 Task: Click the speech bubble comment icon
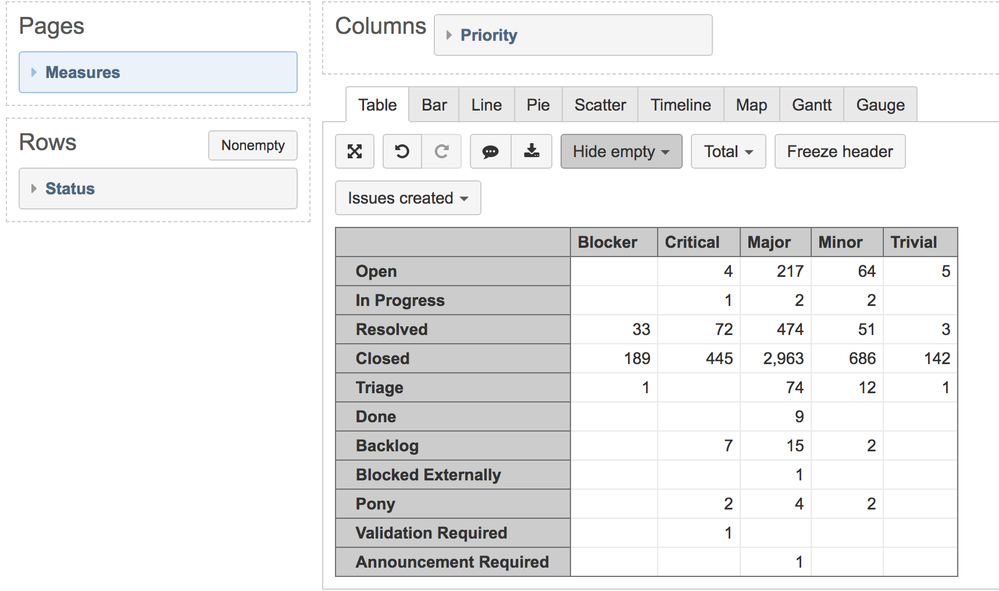point(491,152)
